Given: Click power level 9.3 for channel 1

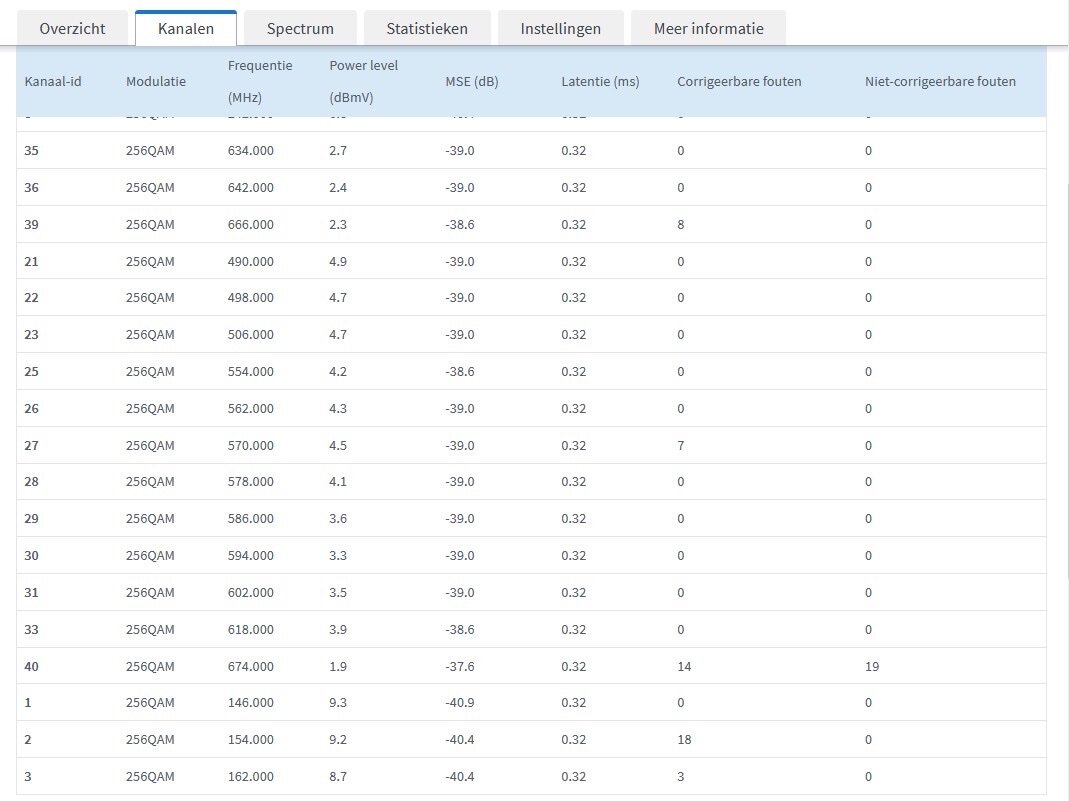Looking at the screenshot, I should click(338, 703).
